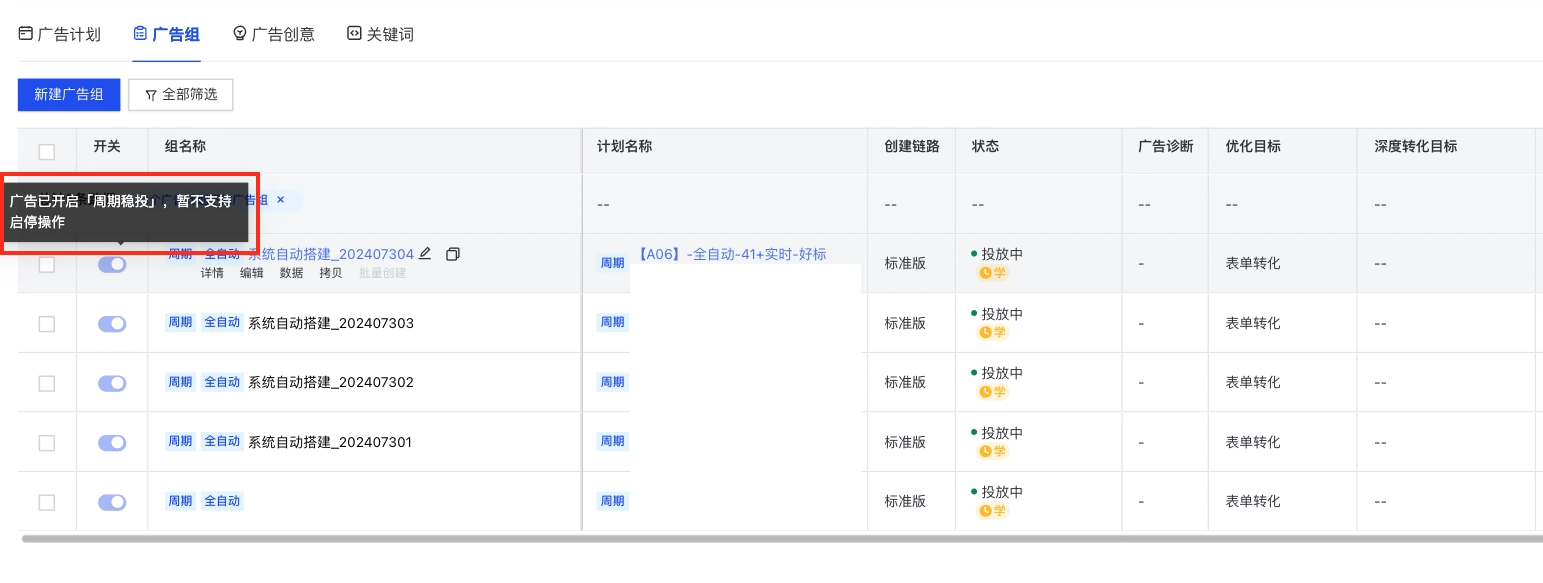Click the funnel icon in 全部筛选 button
Image resolution: width=1543 pixels, height=583 pixels.
click(149, 95)
